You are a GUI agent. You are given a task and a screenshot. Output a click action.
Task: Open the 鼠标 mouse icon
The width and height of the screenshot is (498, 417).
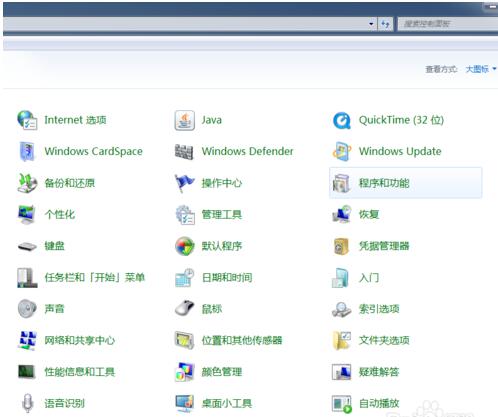pyautogui.click(x=185, y=308)
